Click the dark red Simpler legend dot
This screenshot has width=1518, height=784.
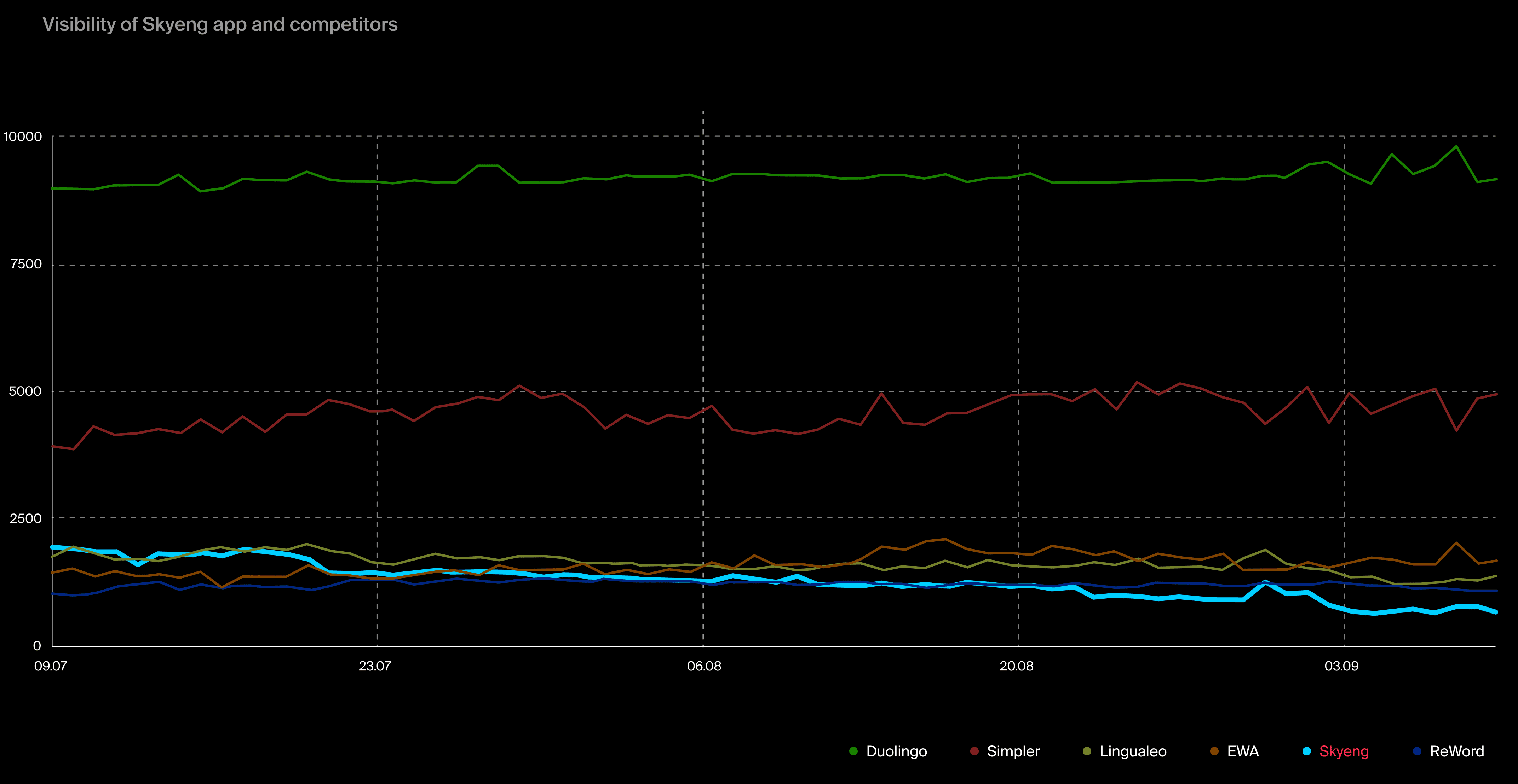[x=974, y=751]
